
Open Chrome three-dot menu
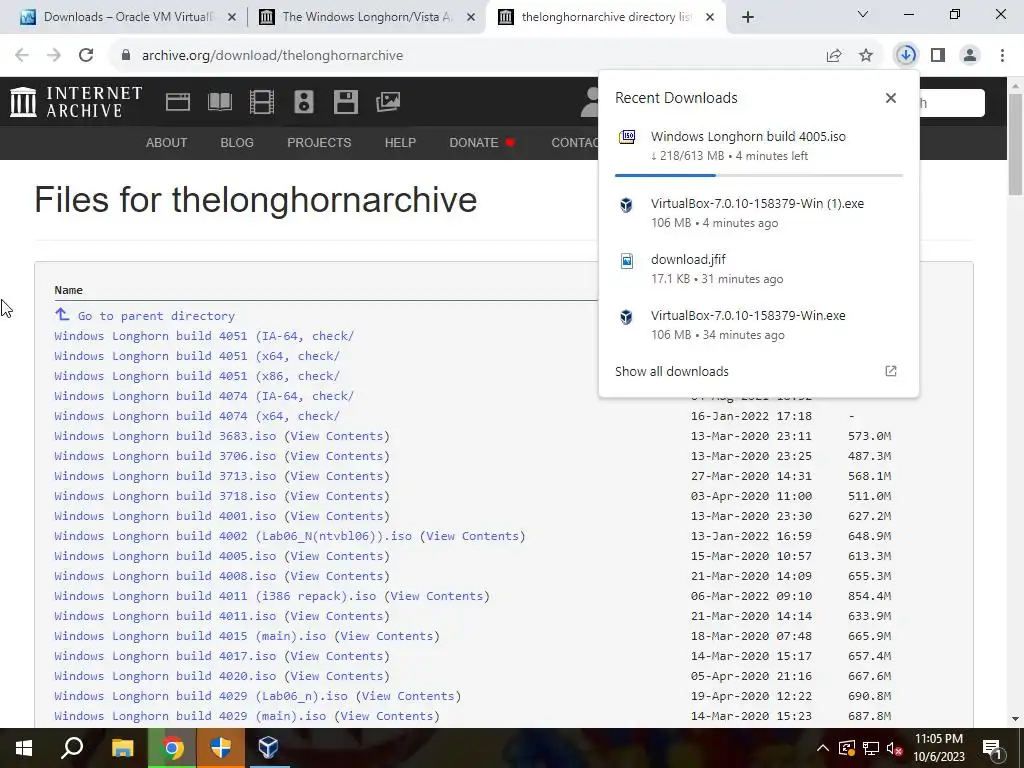click(1002, 56)
